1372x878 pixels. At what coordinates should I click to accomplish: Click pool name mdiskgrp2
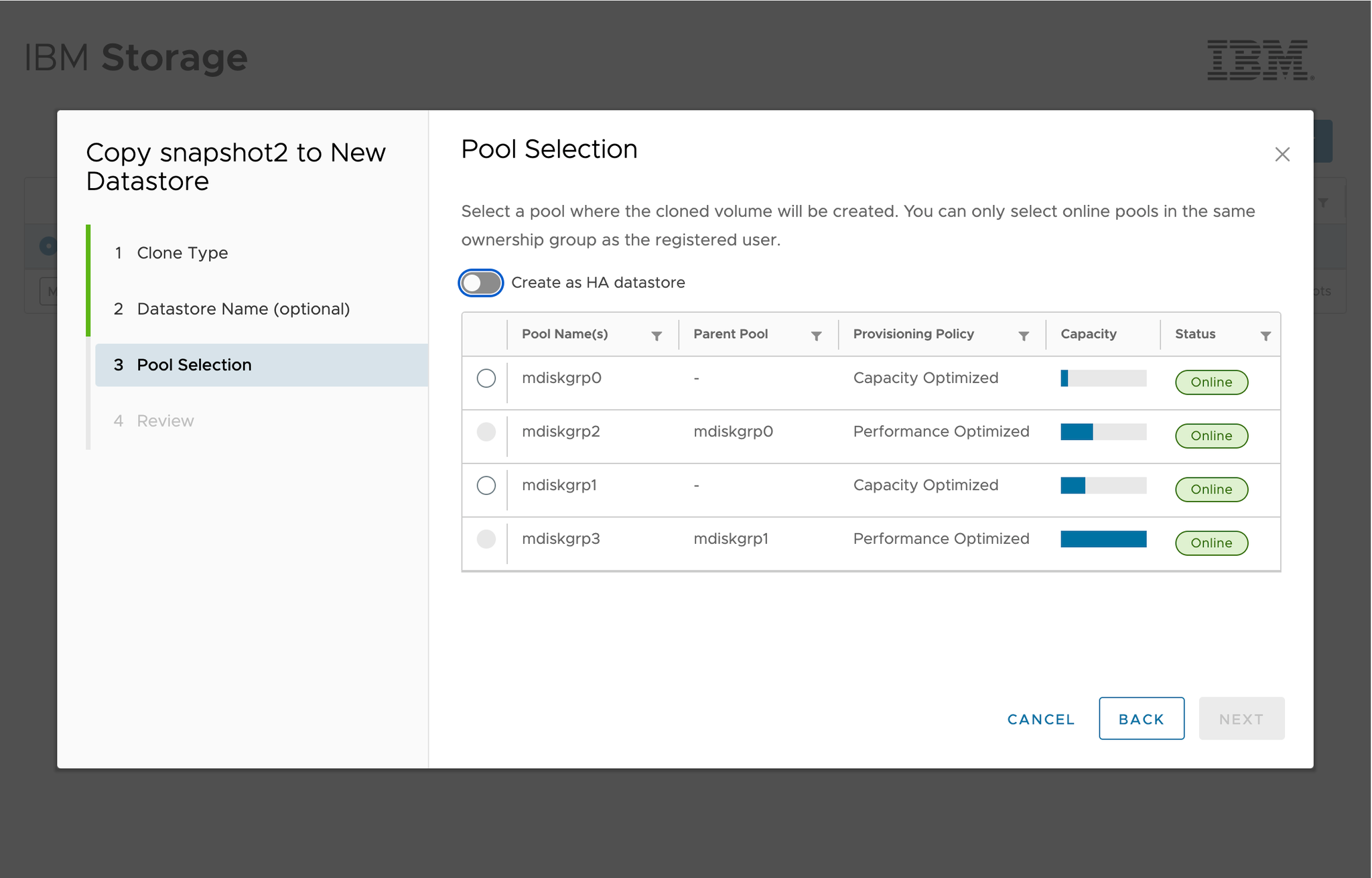coord(561,432)
